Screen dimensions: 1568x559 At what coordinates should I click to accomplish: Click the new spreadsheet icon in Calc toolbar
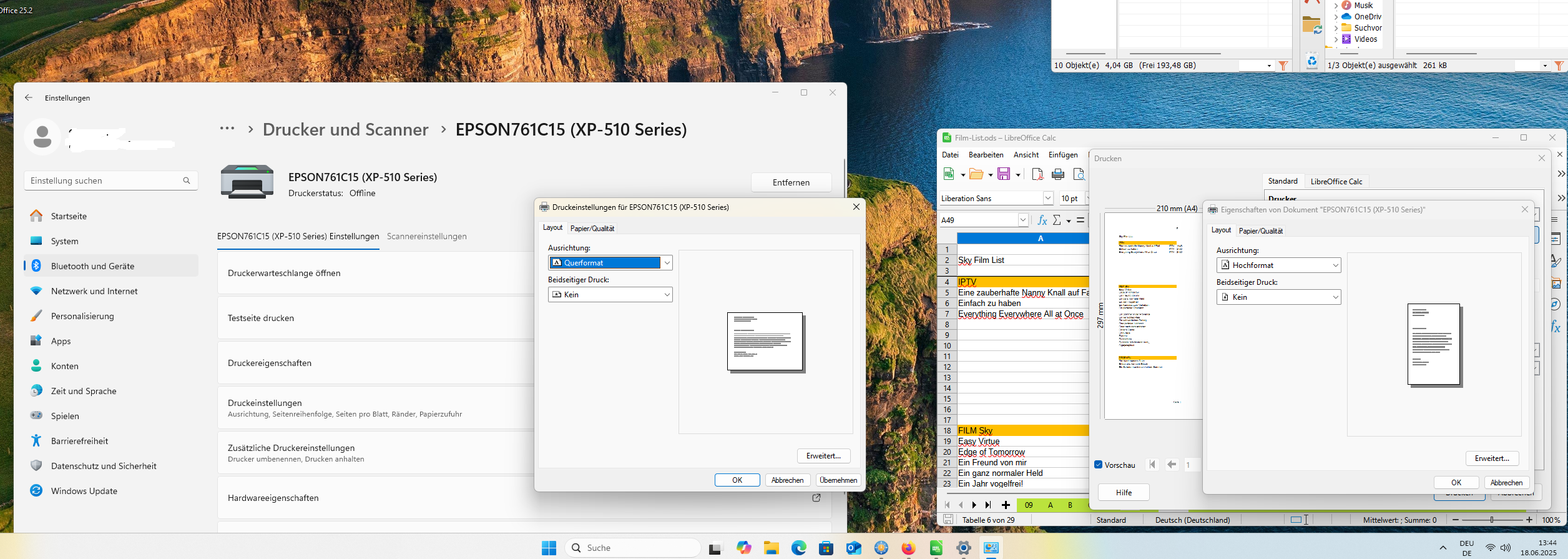[949, 174]
